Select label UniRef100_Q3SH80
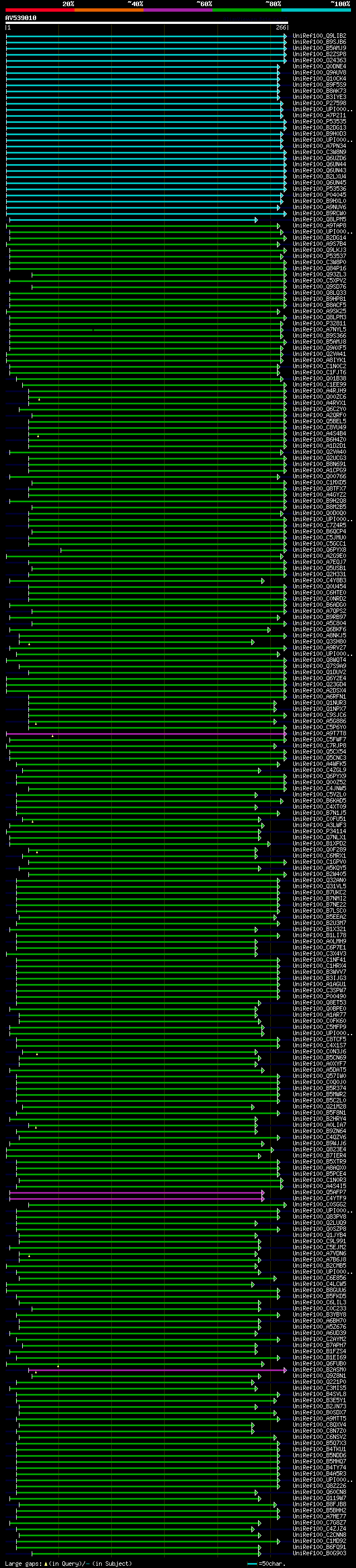 (x=319, y=641)
